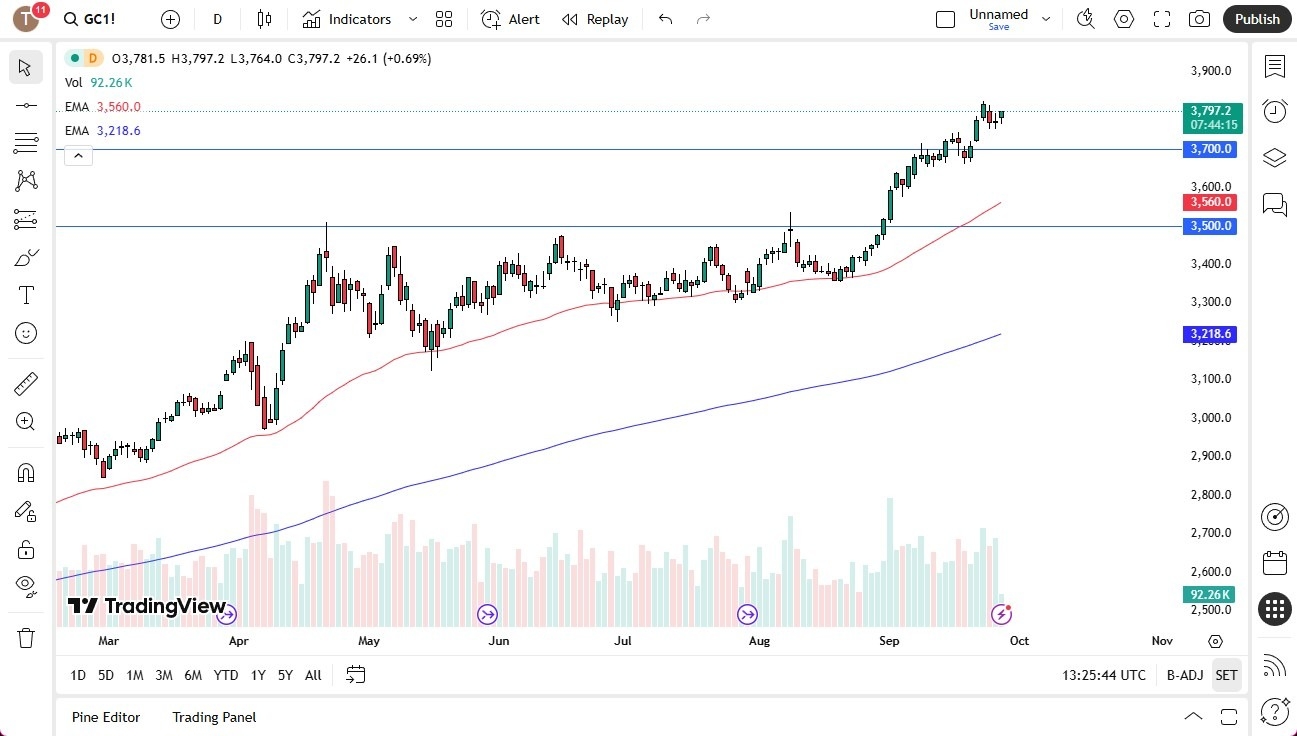Lock all drawing tools
Viewport: 1297px width, 736px height.
point(26,549)
